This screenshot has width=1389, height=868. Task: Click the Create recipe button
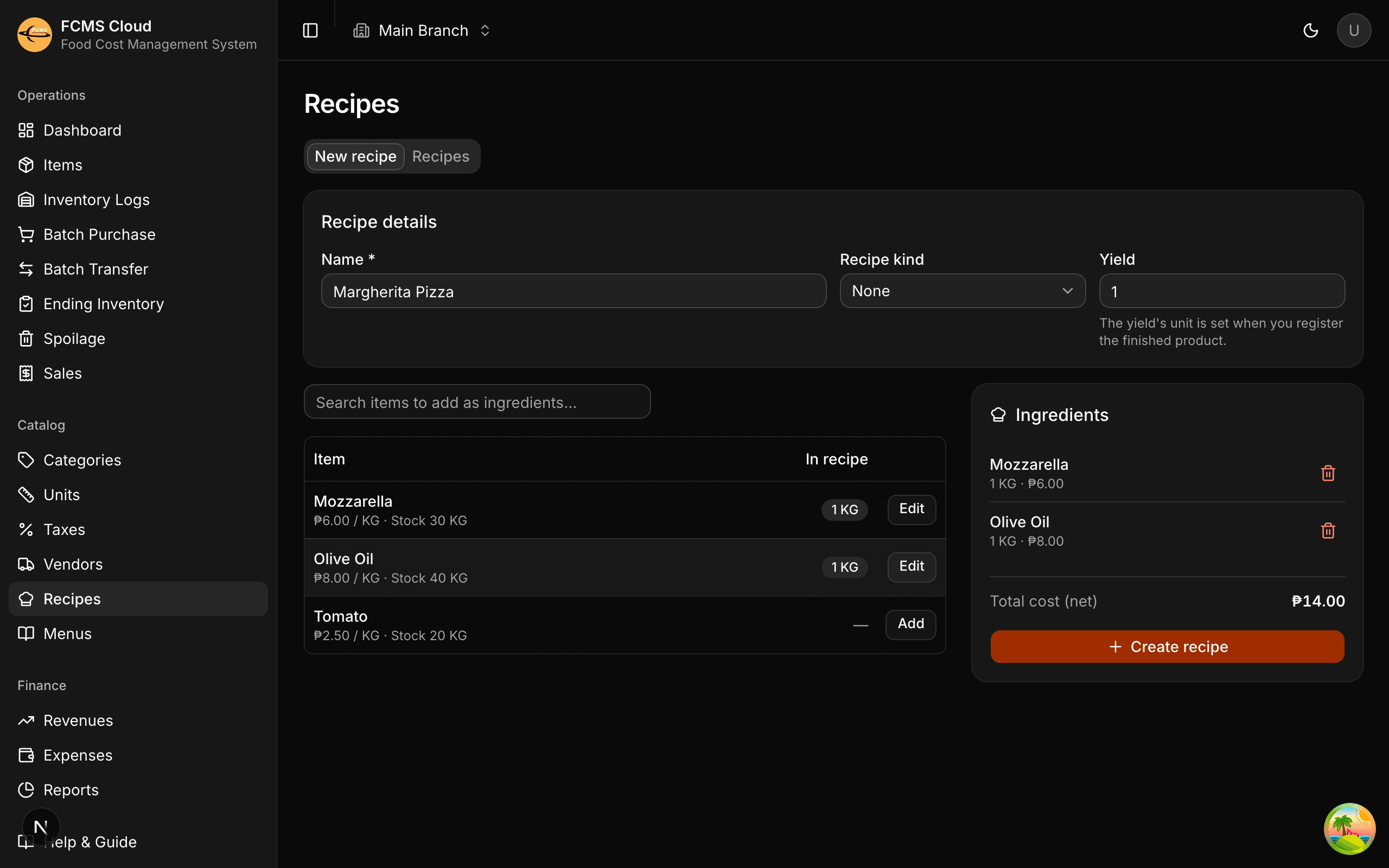point(1167,647)
